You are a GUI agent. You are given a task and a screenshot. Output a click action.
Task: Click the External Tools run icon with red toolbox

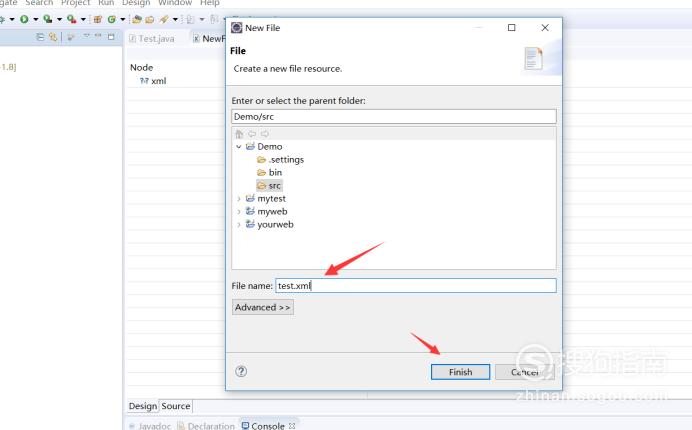click(71, 19)
